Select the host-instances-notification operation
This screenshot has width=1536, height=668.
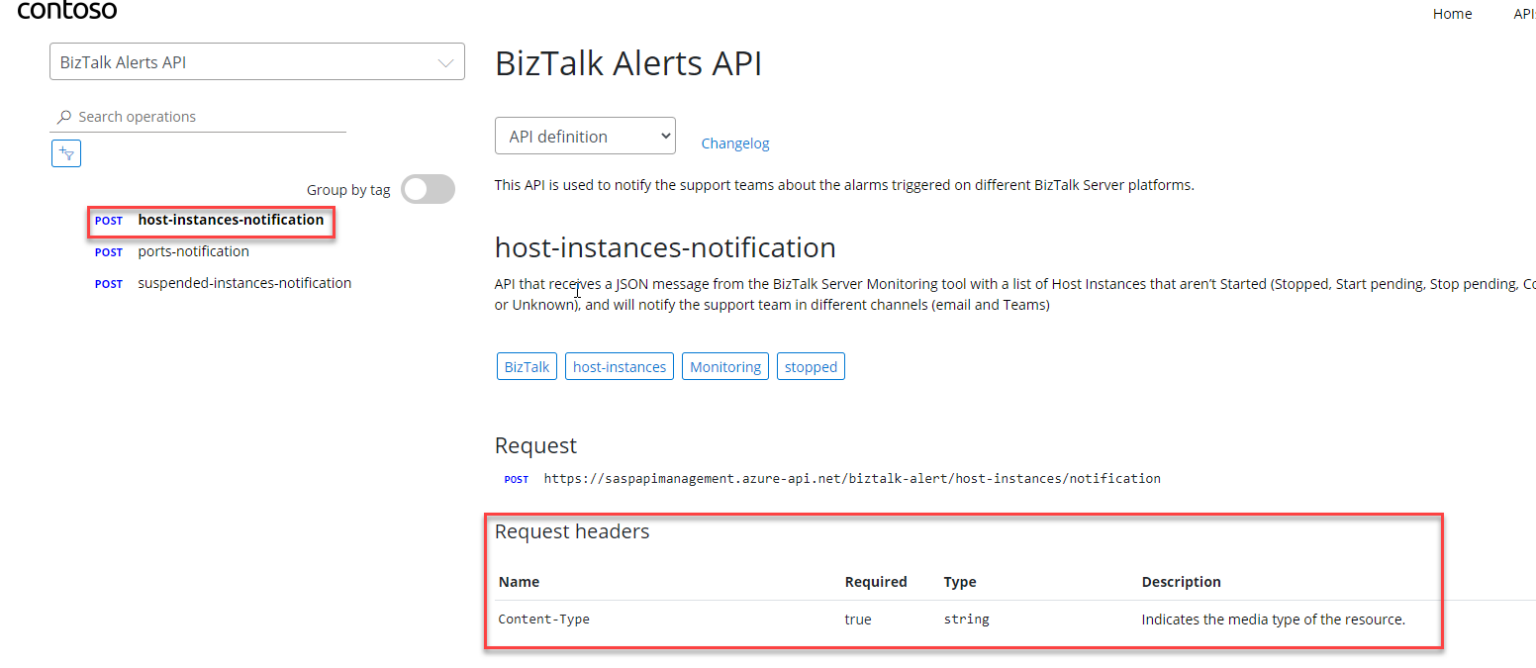tap(231, 220)
